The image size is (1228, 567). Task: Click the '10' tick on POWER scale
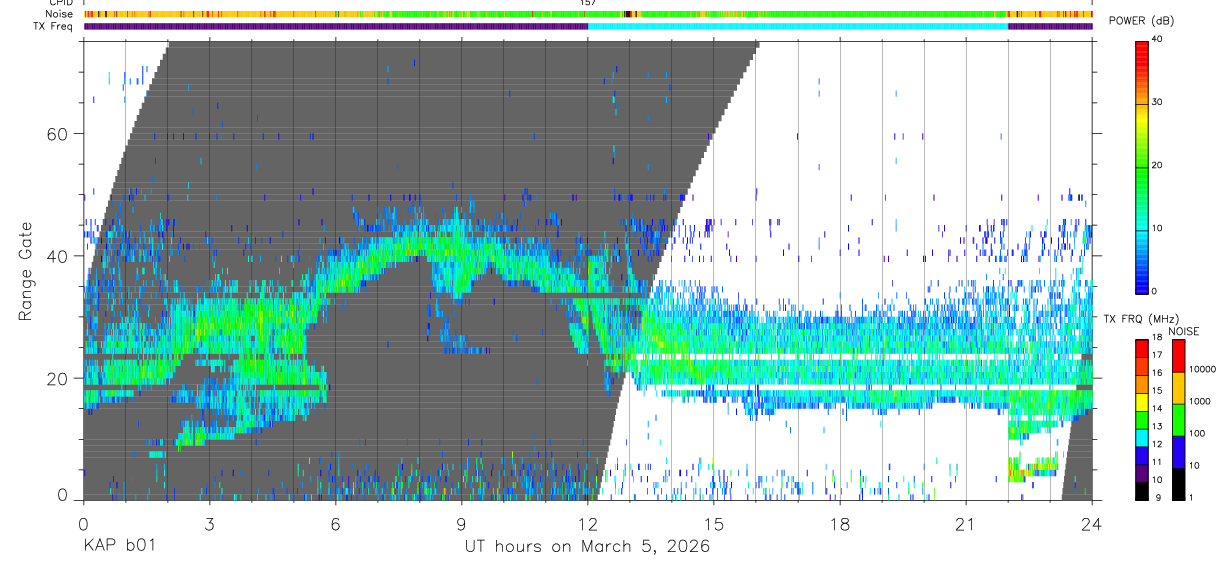pyautogui.click(x=1158, y=228)
